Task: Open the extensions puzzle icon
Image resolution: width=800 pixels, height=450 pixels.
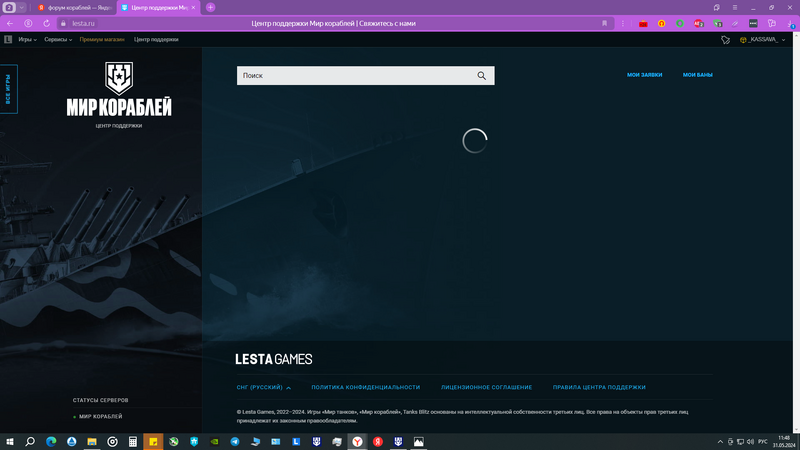Action: click(771, 23)
